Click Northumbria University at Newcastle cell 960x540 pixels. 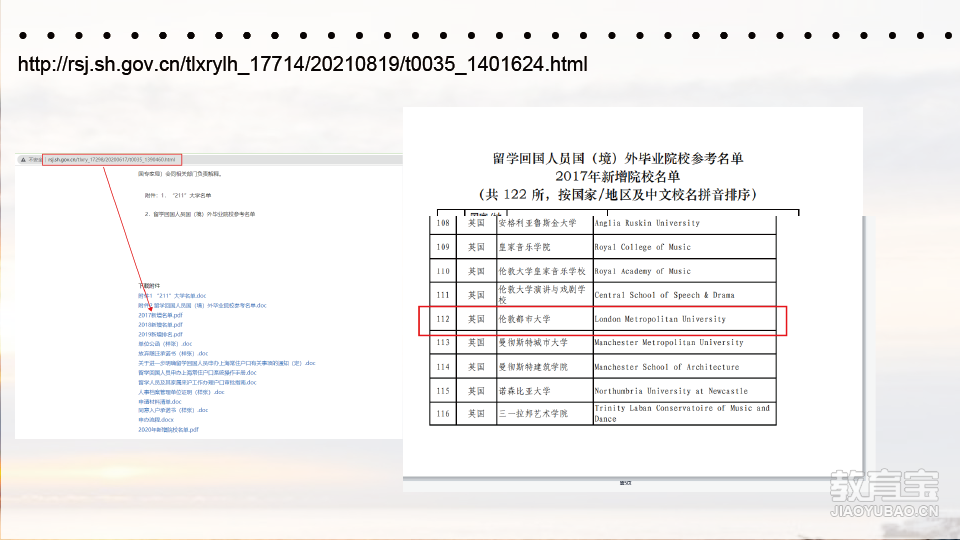click(x=684, y=391)
